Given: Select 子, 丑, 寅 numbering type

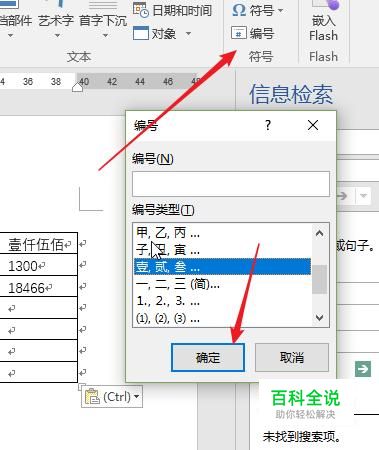Looking at the screenshot, I should tap(222, 249).
